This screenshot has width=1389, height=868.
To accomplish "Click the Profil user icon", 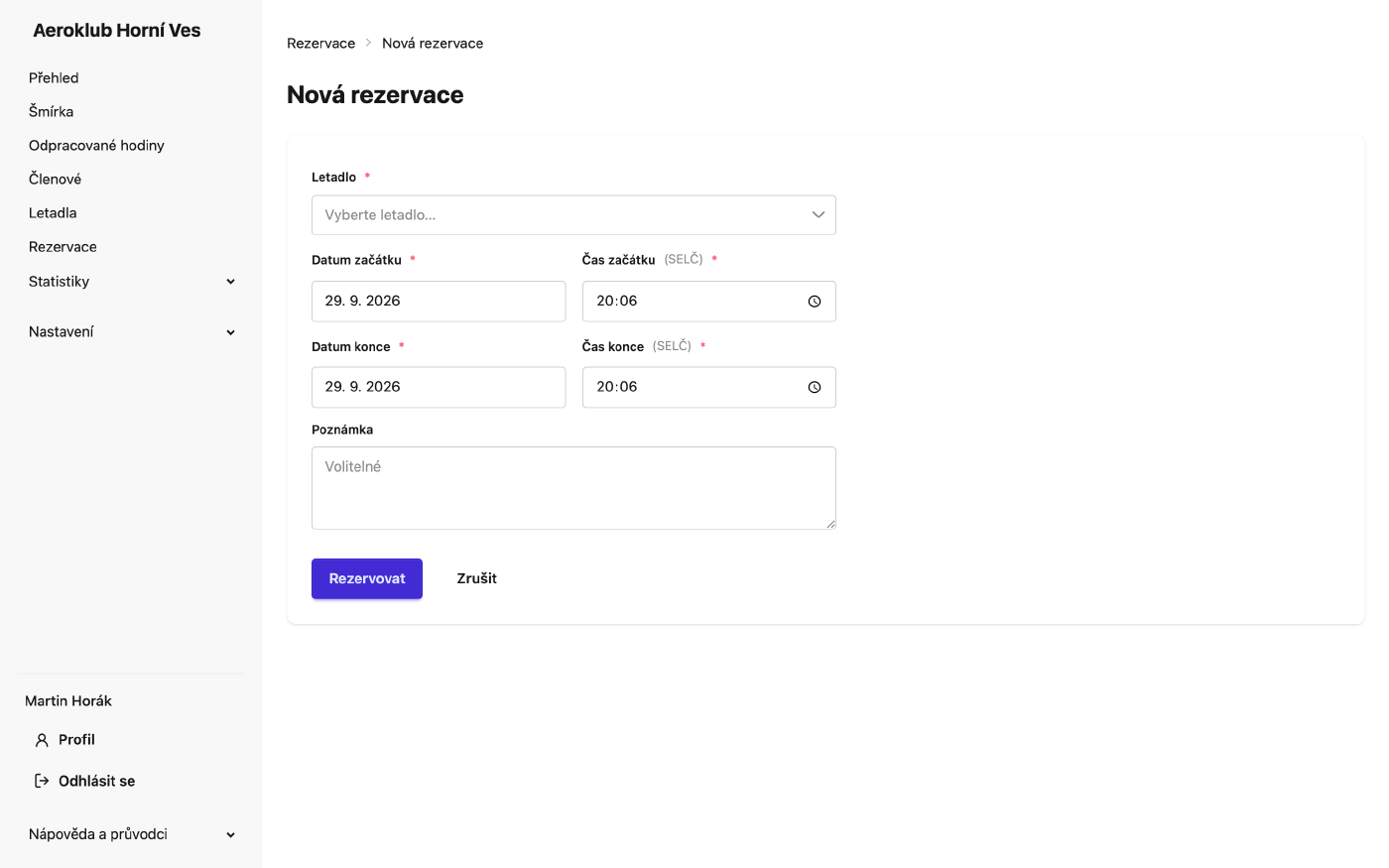I will click(42, 740).
